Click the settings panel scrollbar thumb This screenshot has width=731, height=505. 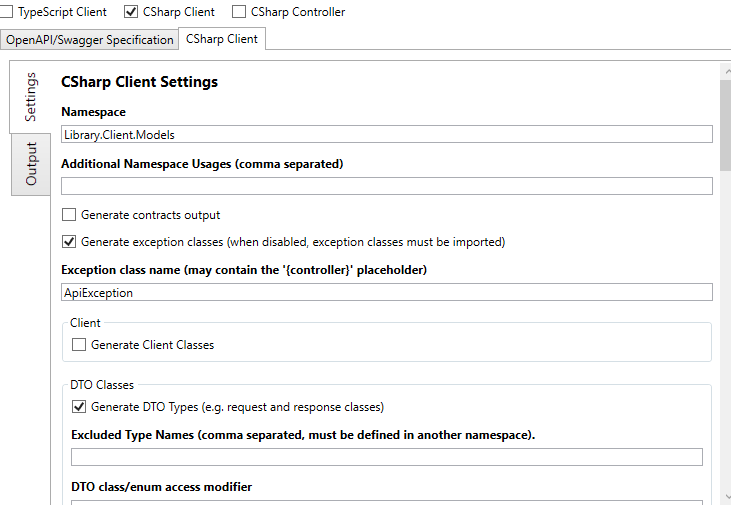[x=725, y=125]
